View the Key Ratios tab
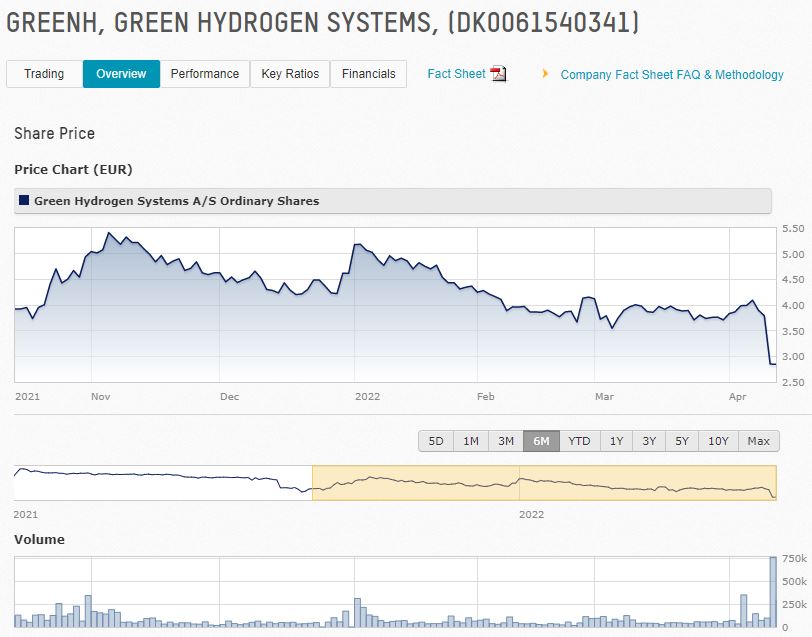The image size is (812, 637). [x=291, y=73]
